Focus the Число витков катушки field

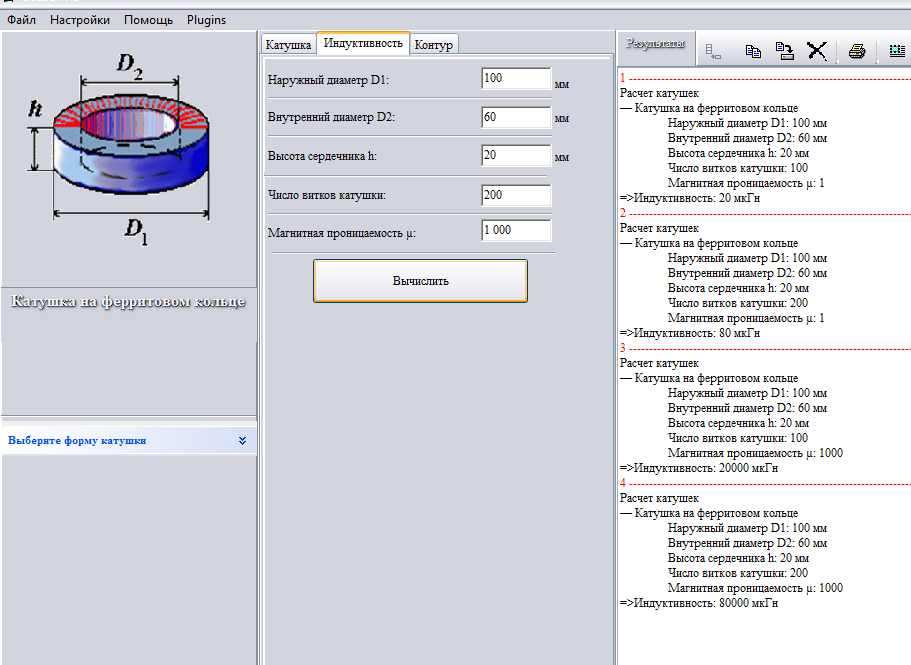click(515, 195)
